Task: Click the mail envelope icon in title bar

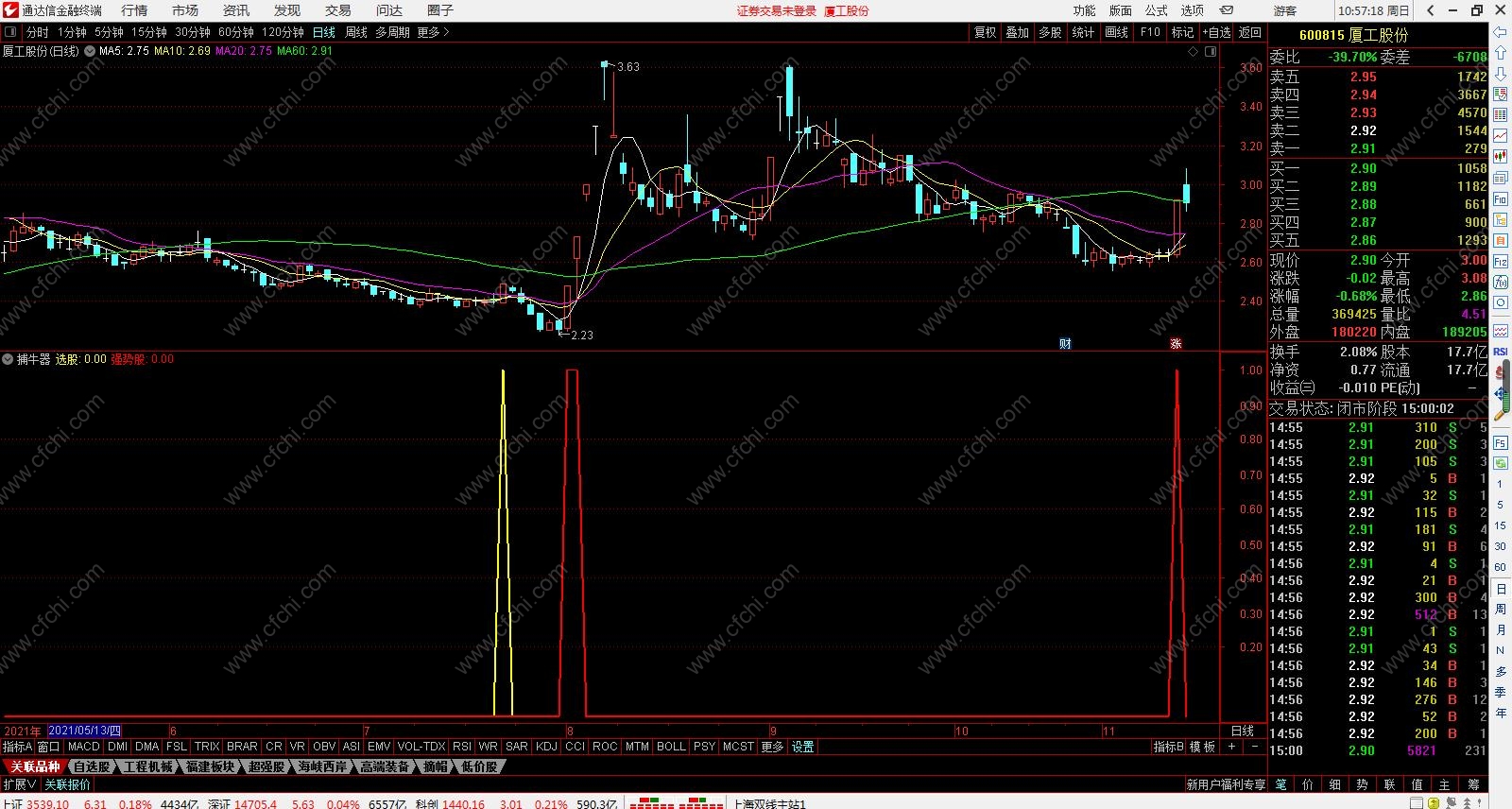Action: click(1227, 10)
